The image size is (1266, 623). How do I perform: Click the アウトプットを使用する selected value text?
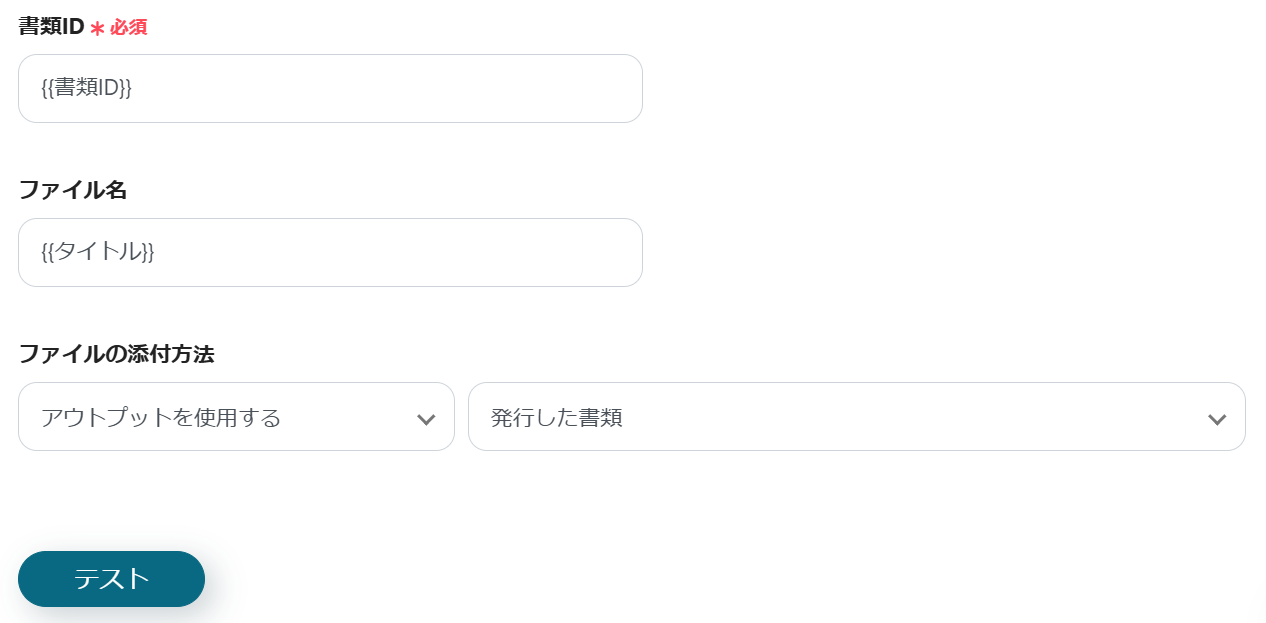pyautogui.click(x=161, y=417)
